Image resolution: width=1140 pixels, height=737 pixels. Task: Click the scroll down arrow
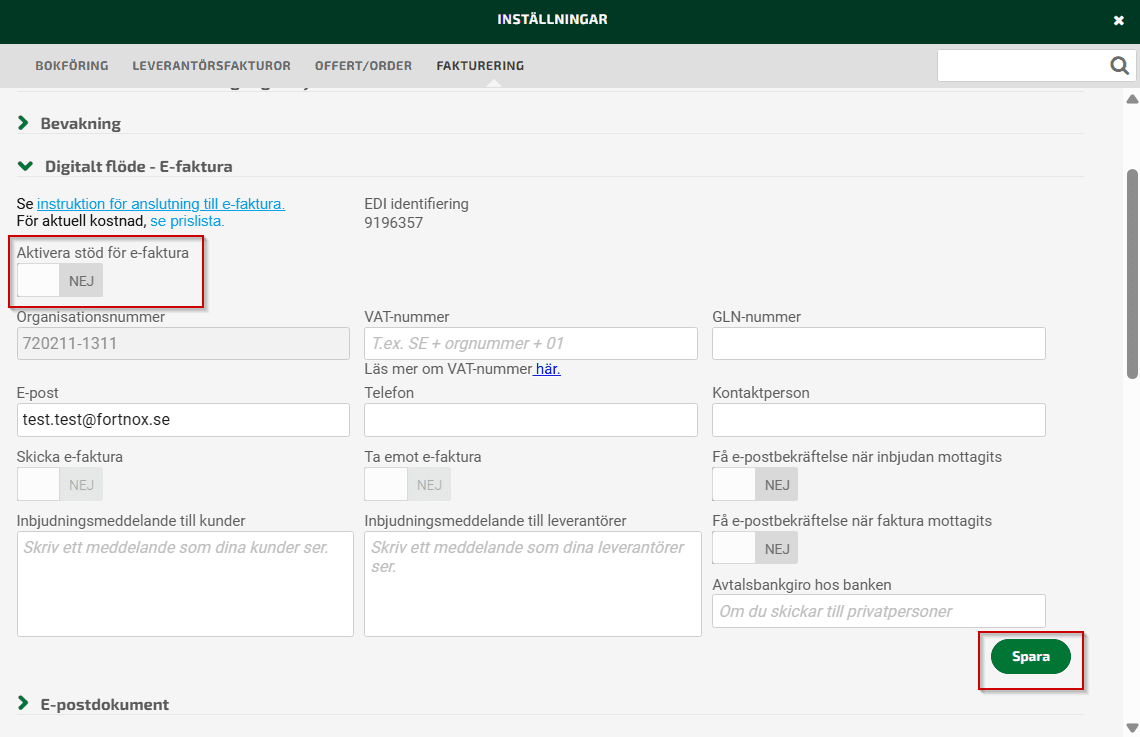[x=1132, y=727]
